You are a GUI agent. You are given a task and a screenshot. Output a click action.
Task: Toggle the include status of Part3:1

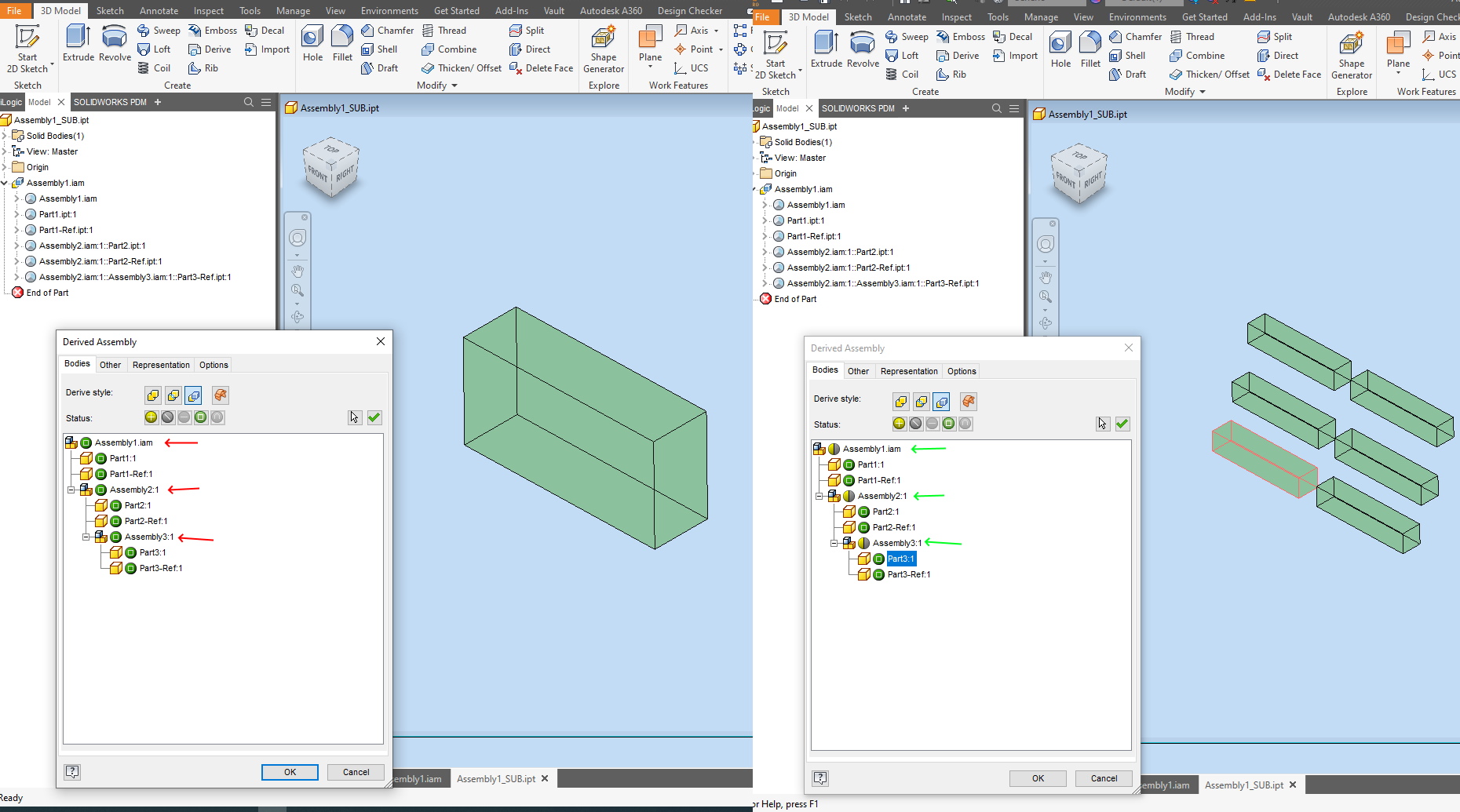(x=878, y=559)
